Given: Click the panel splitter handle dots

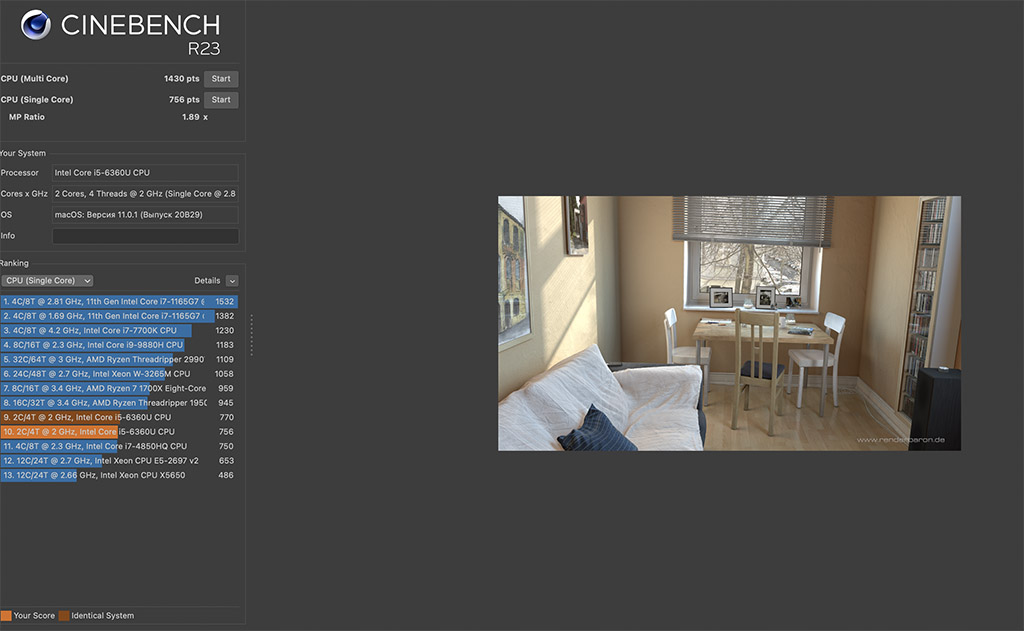Looking at the screenshot, I should click(251, 336).
